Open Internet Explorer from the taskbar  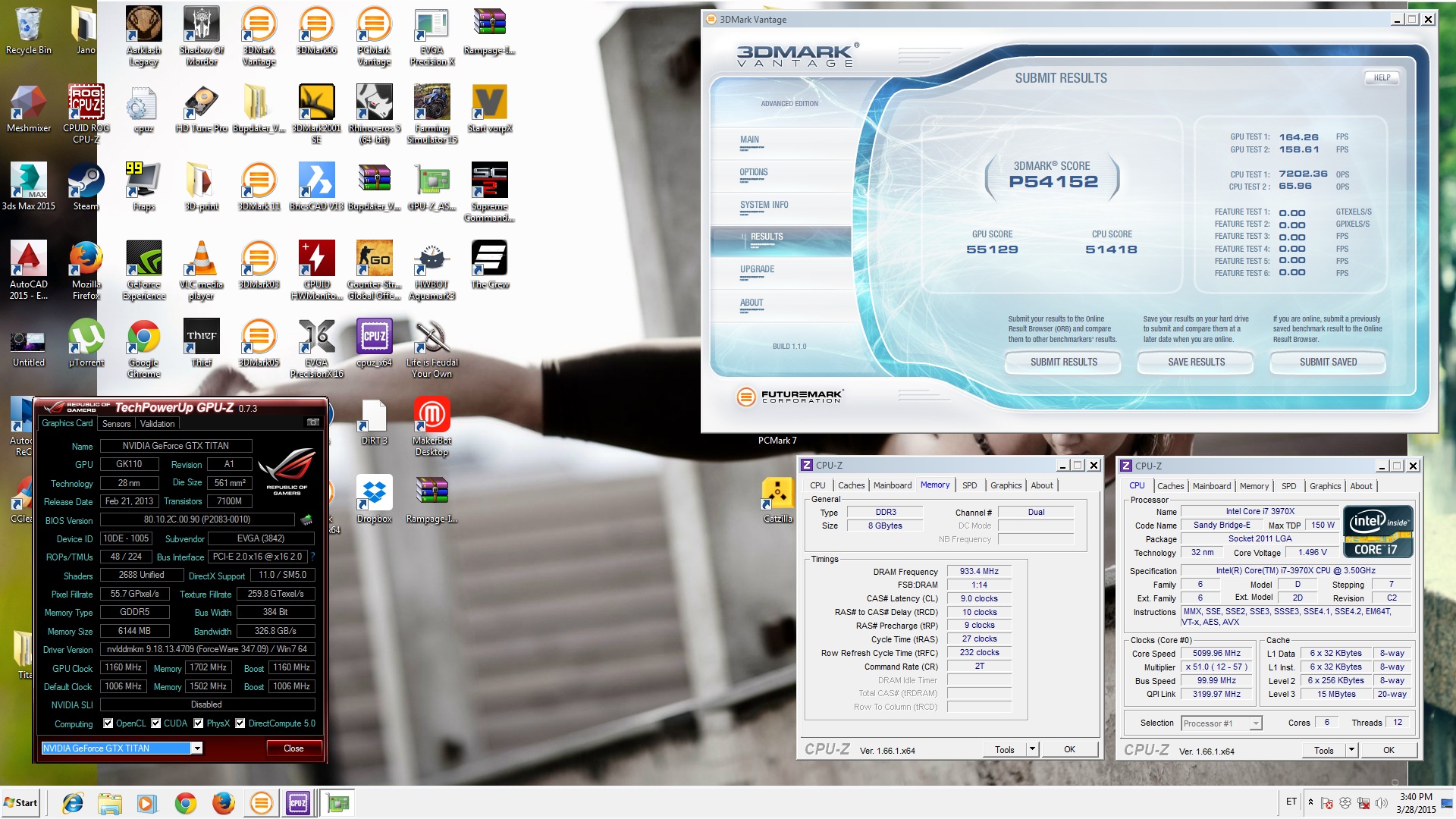click(x=73, y=803)
